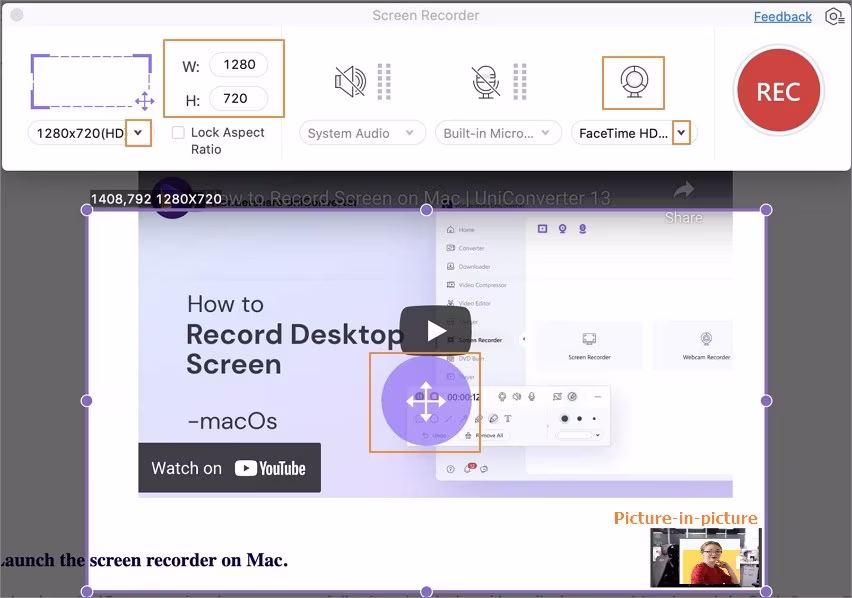Click the capture area selection icon
The height and width of the screenshot is (598, 852).
(92, 81)
